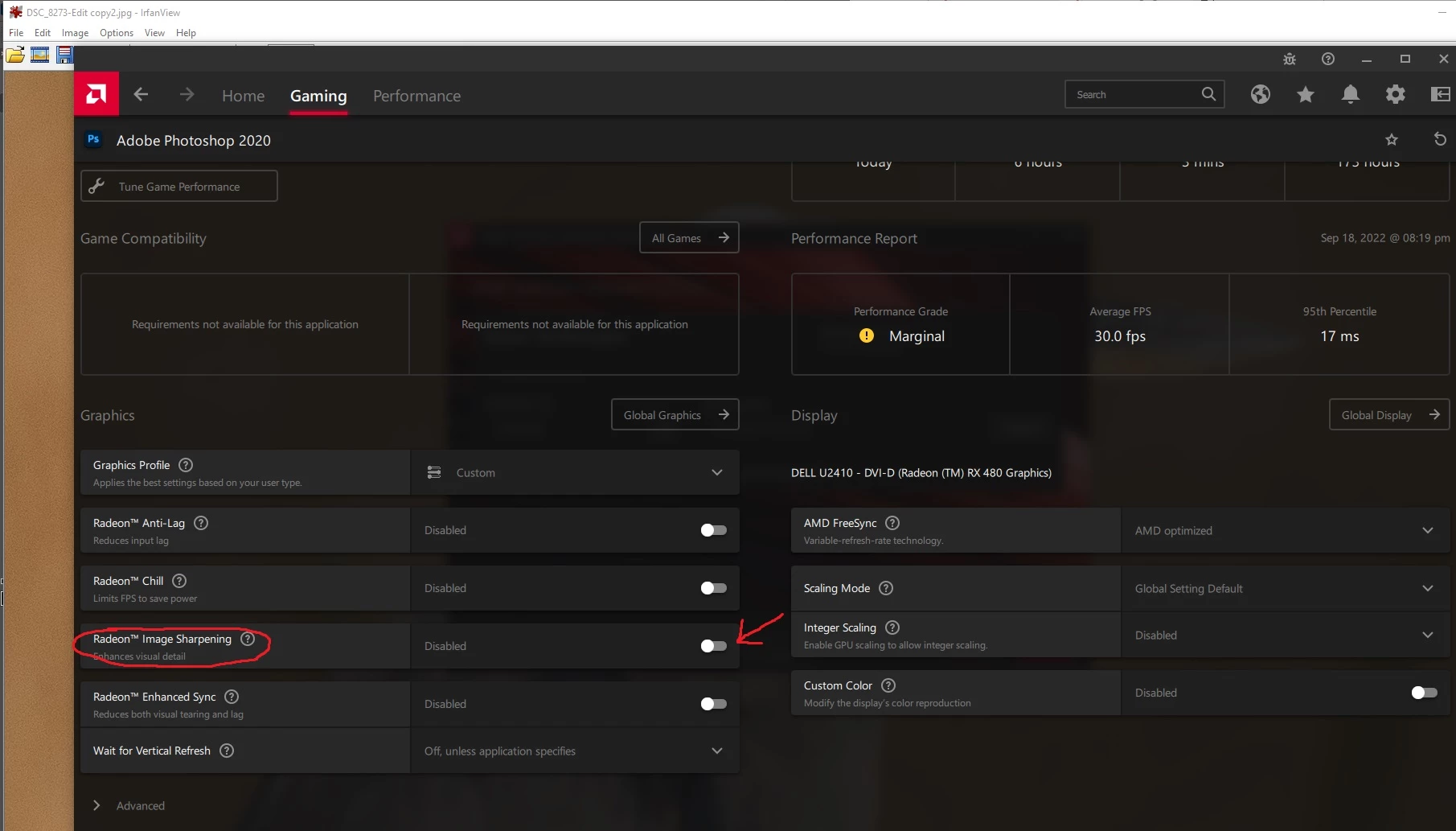Toggle the sidebar panel layout icon
The image size is (1456, 831).
pos(1441,94)
